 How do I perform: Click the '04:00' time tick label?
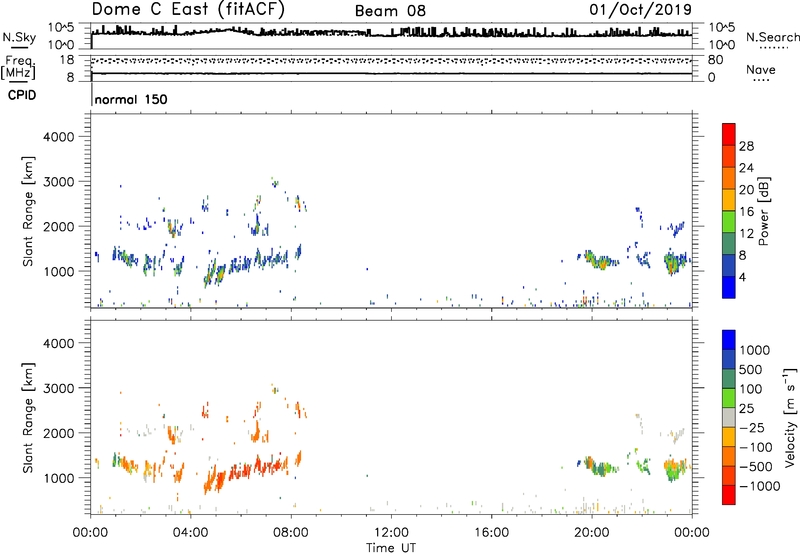[x=190, y=533]
